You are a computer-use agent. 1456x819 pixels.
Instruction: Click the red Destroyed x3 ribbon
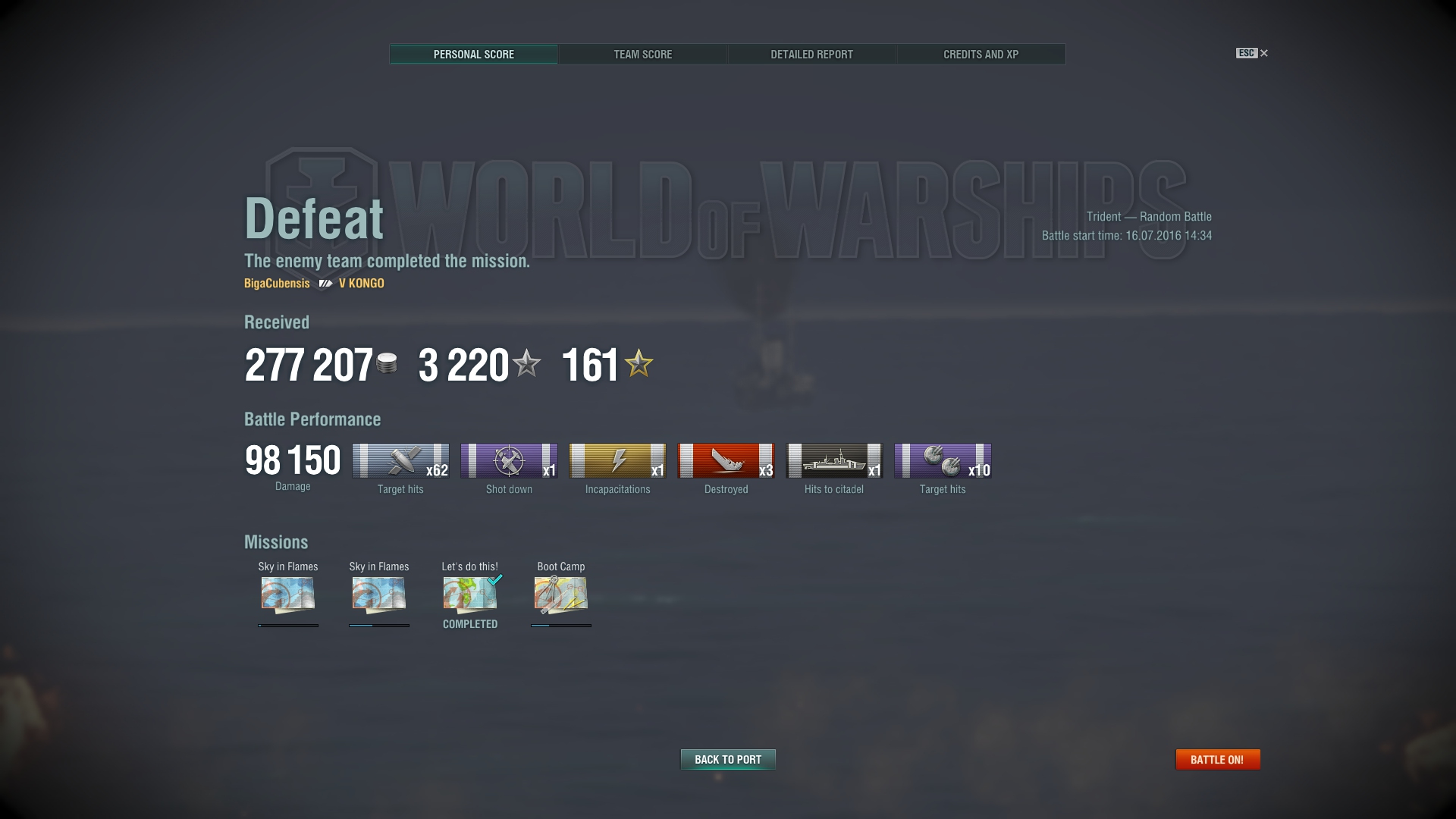click(726, 461)
